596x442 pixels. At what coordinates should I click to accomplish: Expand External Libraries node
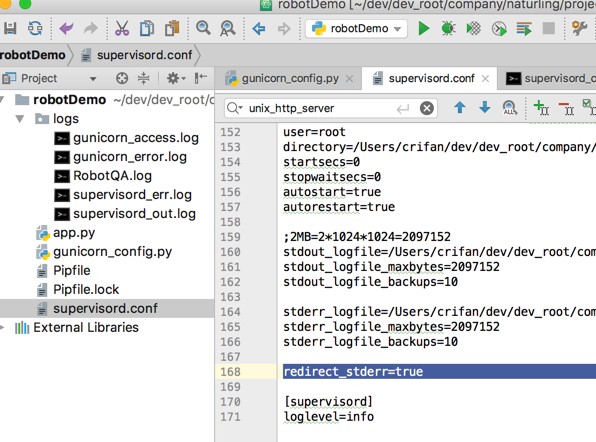coord(3,328)
